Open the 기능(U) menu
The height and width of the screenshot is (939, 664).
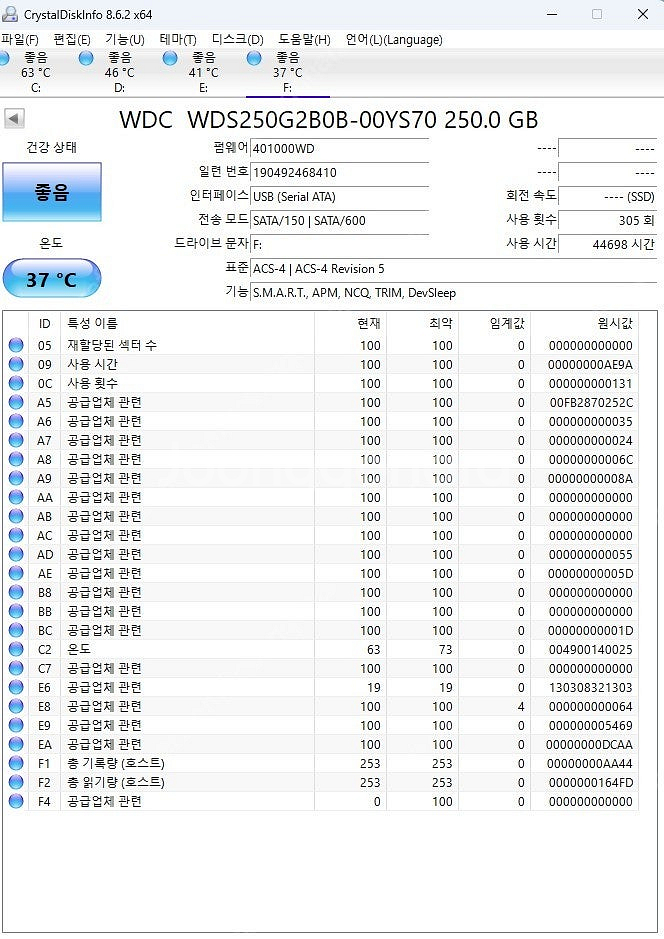[125, 40]
